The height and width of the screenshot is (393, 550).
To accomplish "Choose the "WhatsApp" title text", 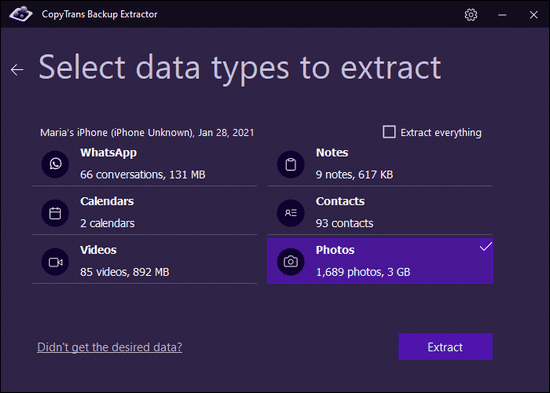I will tap(108, 153).
